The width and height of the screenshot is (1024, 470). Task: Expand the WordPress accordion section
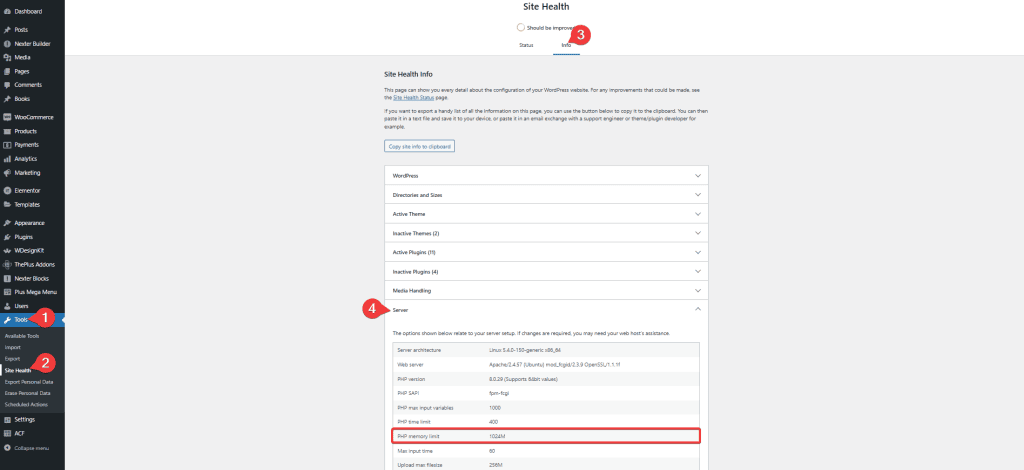(x=546, y=176)
